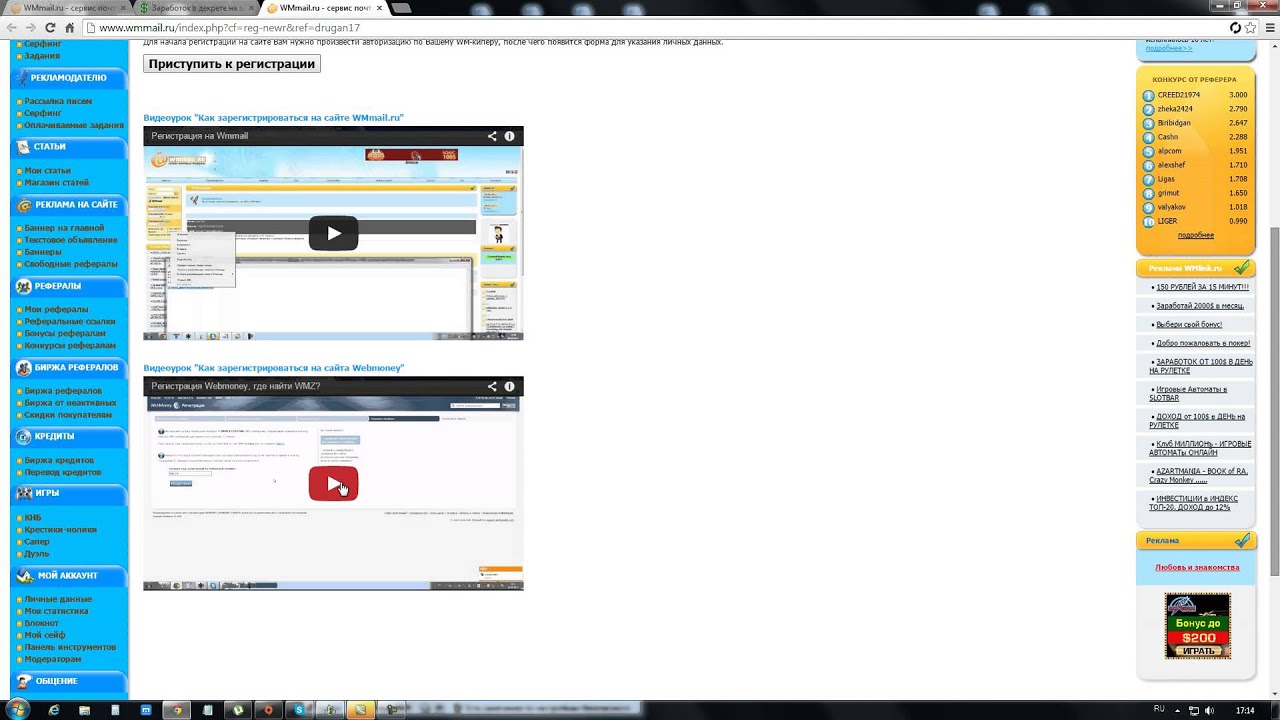Click the RU language indicator
The height and width of the screenshot is (720, 1280).
[1159, 709]
